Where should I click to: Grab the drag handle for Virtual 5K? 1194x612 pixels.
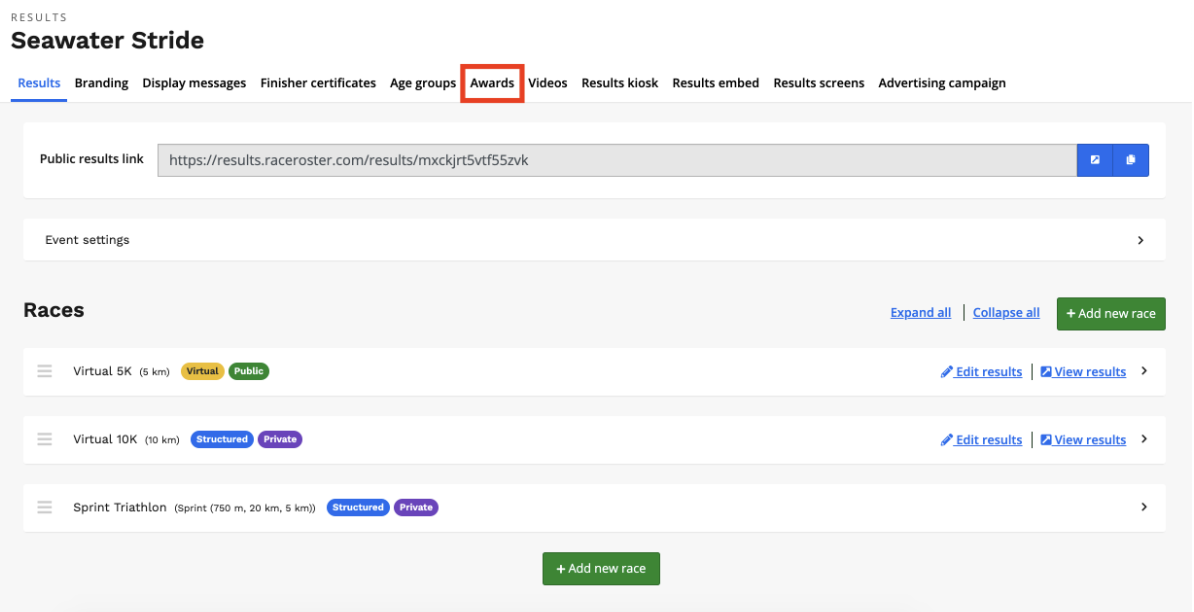45,371
